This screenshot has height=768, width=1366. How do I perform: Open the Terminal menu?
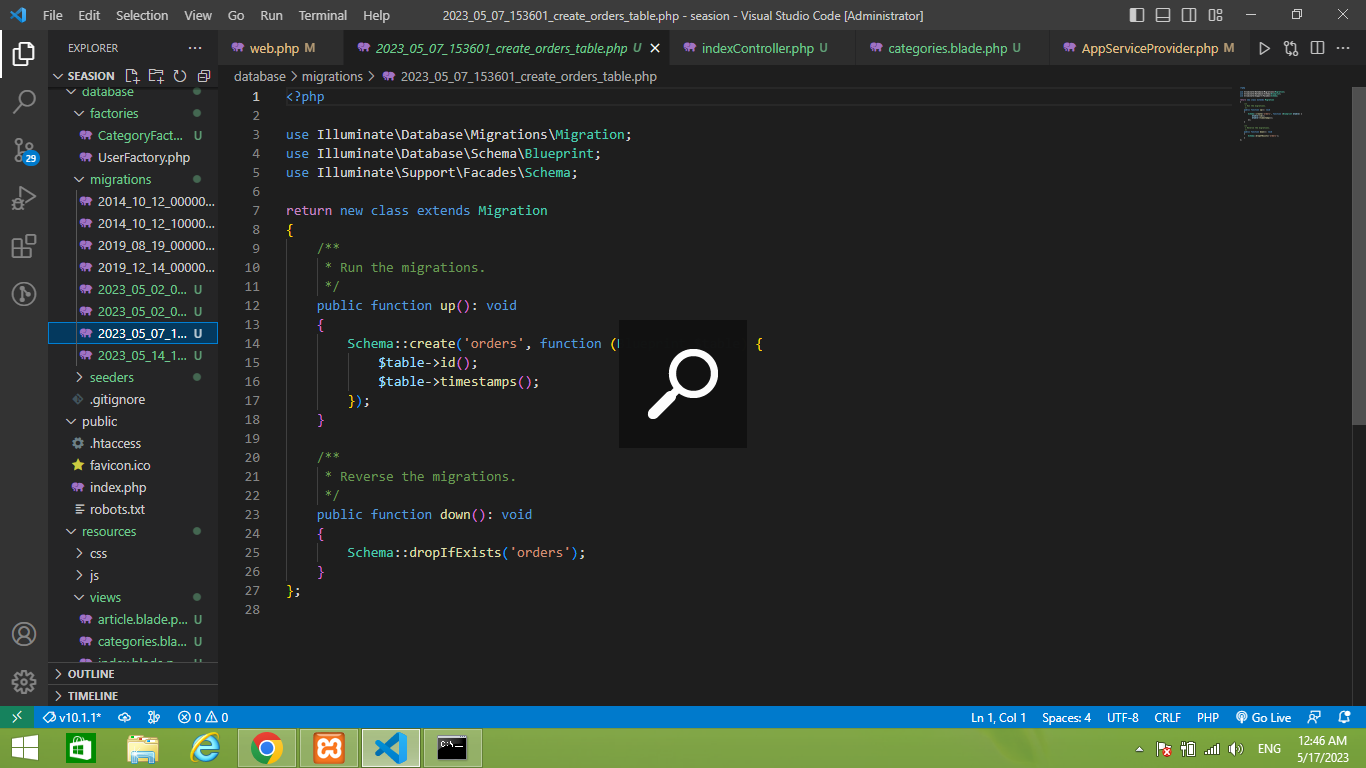pyautogui.click(x=323, y=15)
